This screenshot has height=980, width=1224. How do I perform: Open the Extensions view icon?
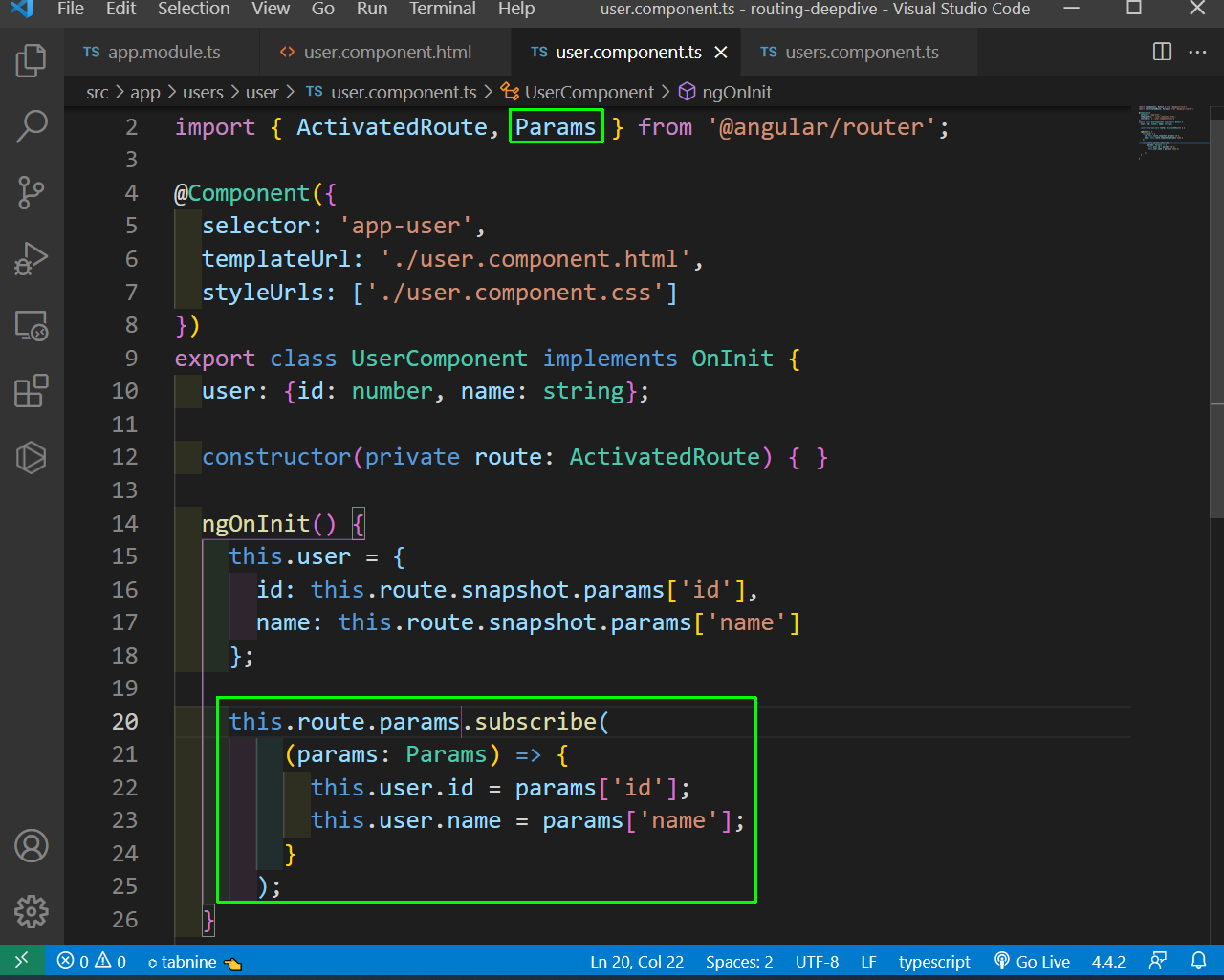tap(31, 391)
